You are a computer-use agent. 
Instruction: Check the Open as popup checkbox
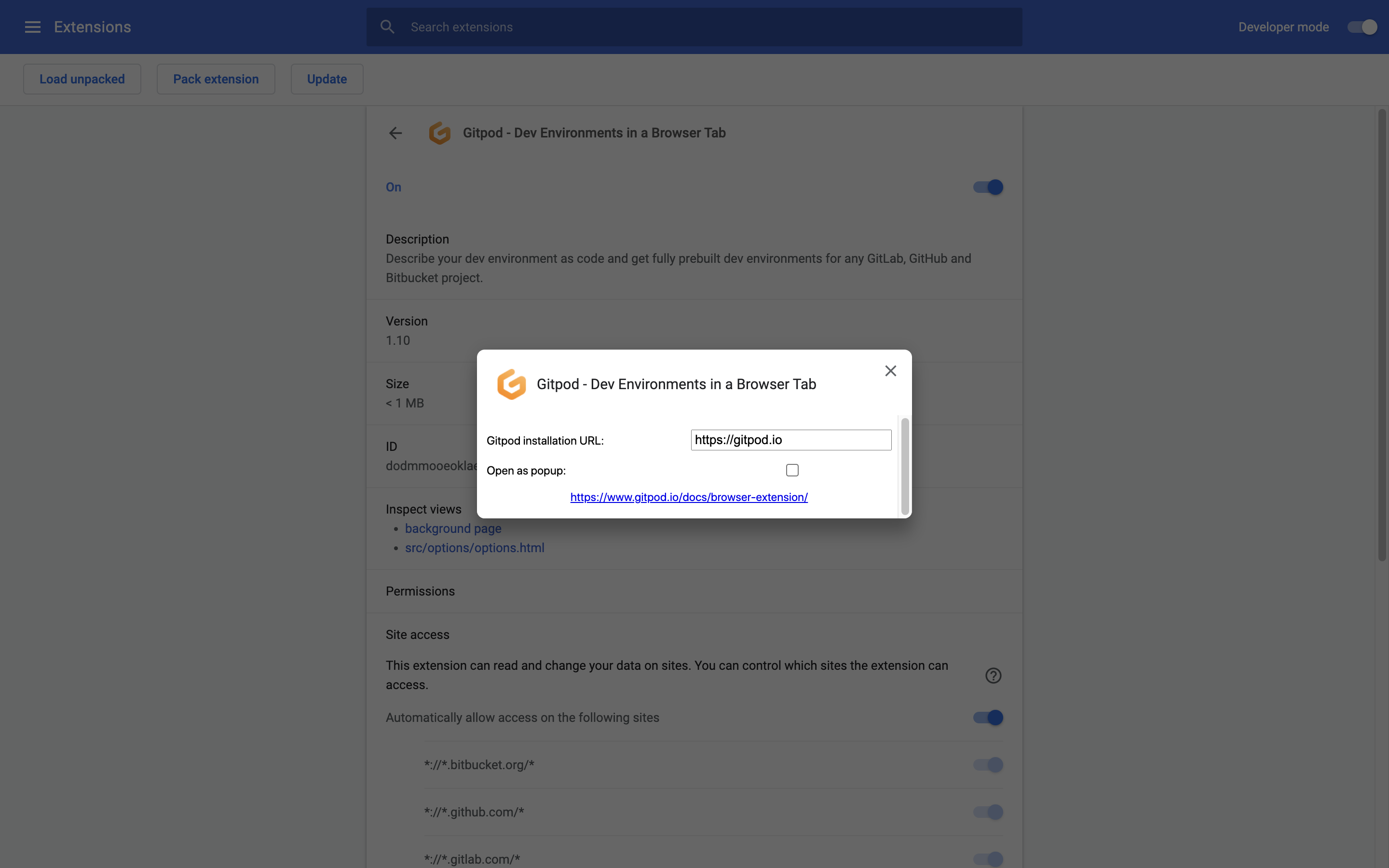[x=792, y=470]
